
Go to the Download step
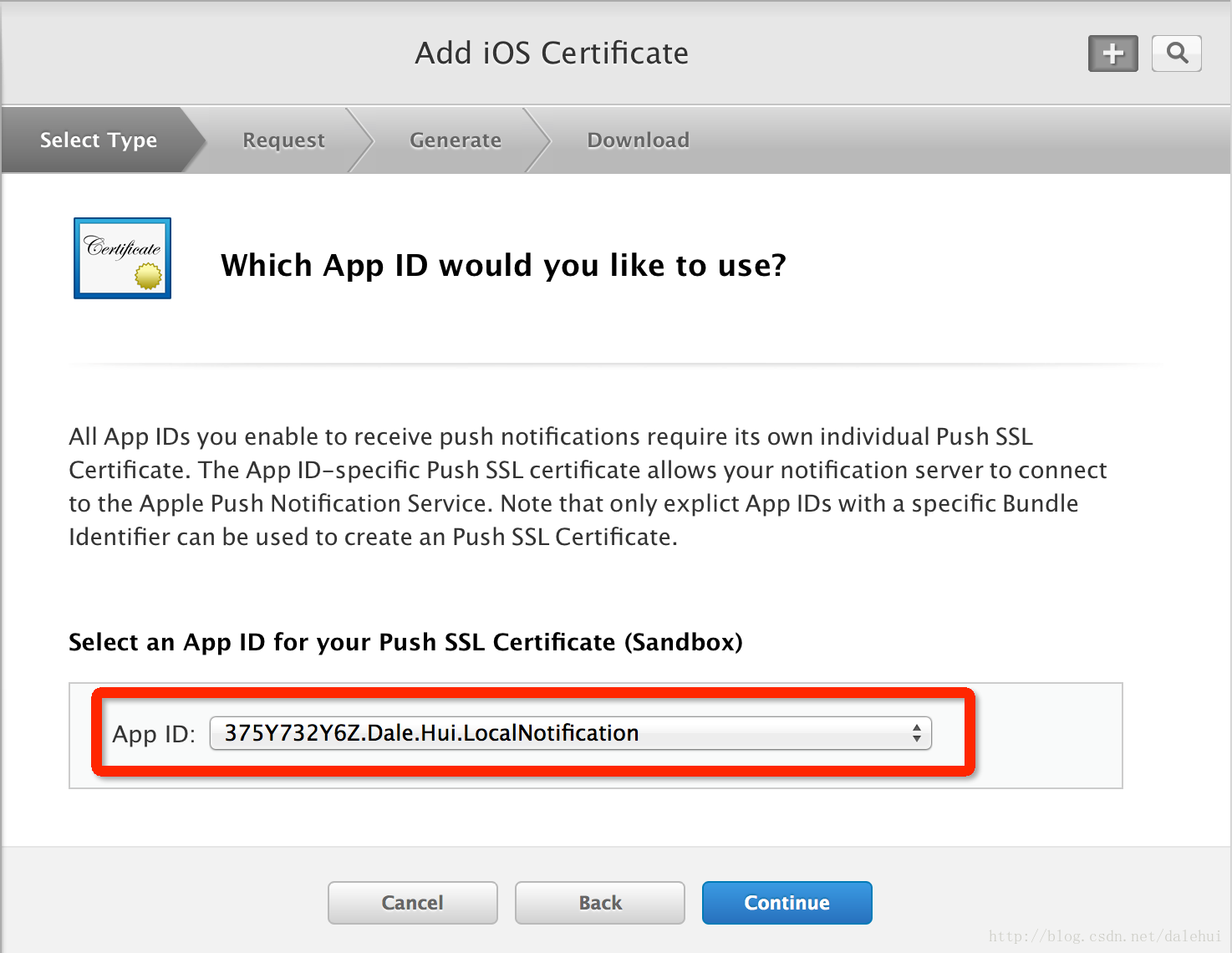pos(639,140)
